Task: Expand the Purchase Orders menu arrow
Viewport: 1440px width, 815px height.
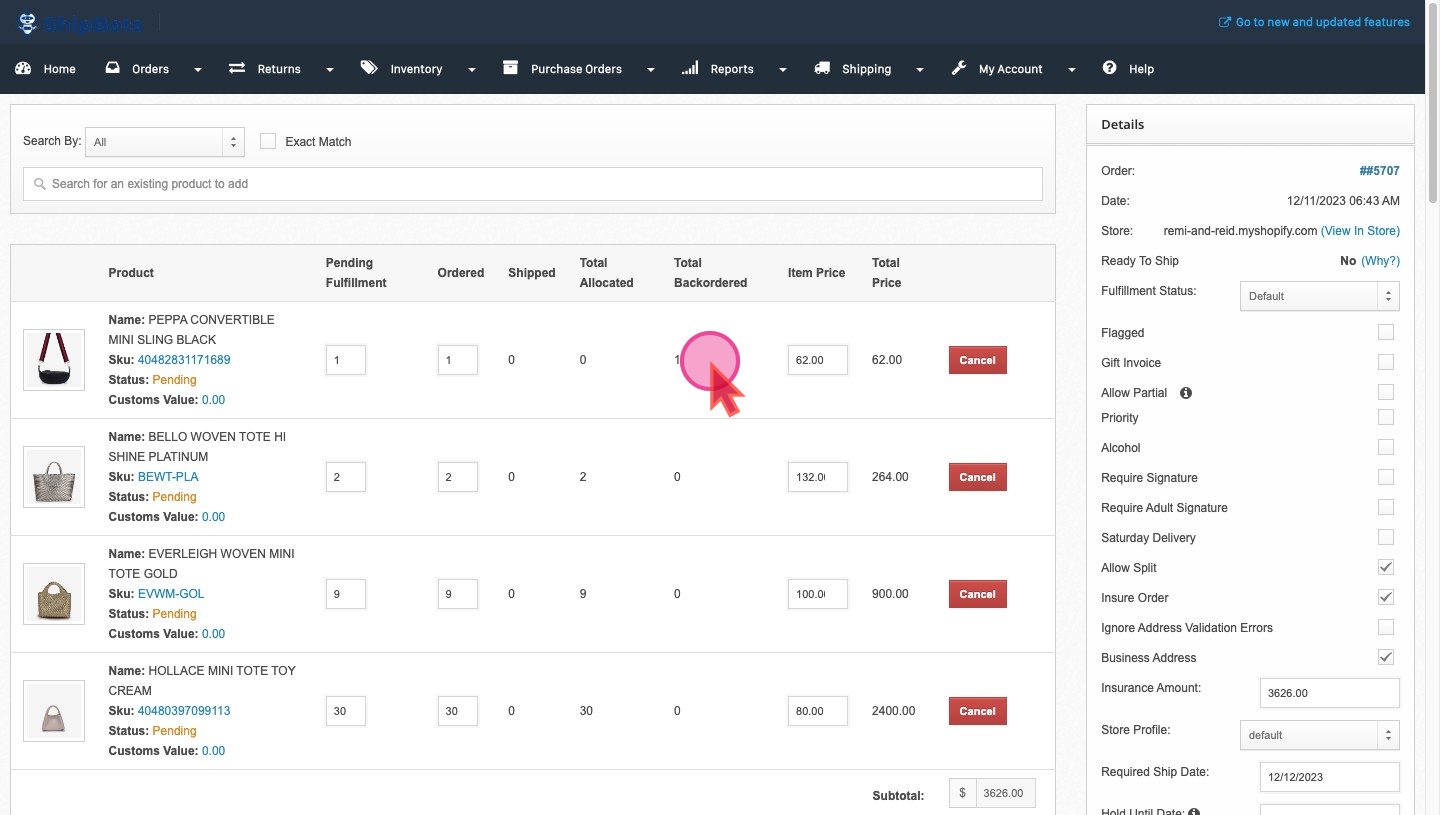Action: click(x=650, y=70)
